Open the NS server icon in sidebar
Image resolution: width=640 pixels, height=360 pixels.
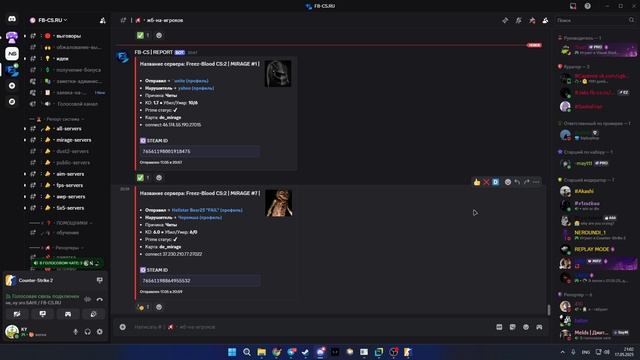[12, 53]
